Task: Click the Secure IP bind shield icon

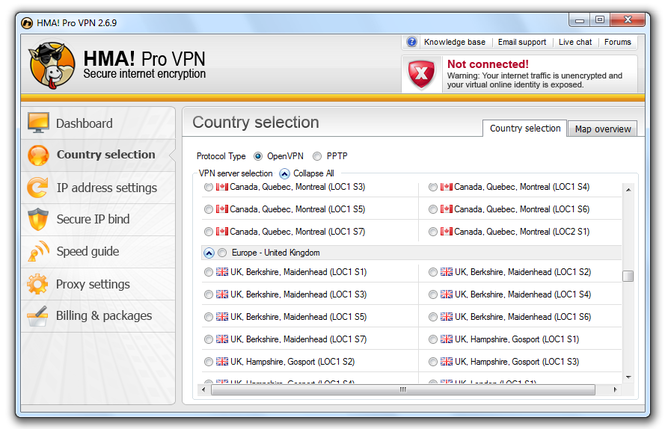Action: pyautogui.click(x=38, y=219)
